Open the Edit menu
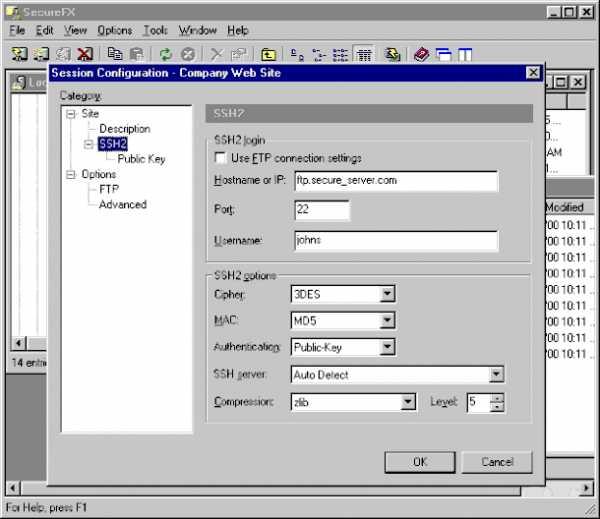This screenshot has height=519, width=600. point(44,30)
